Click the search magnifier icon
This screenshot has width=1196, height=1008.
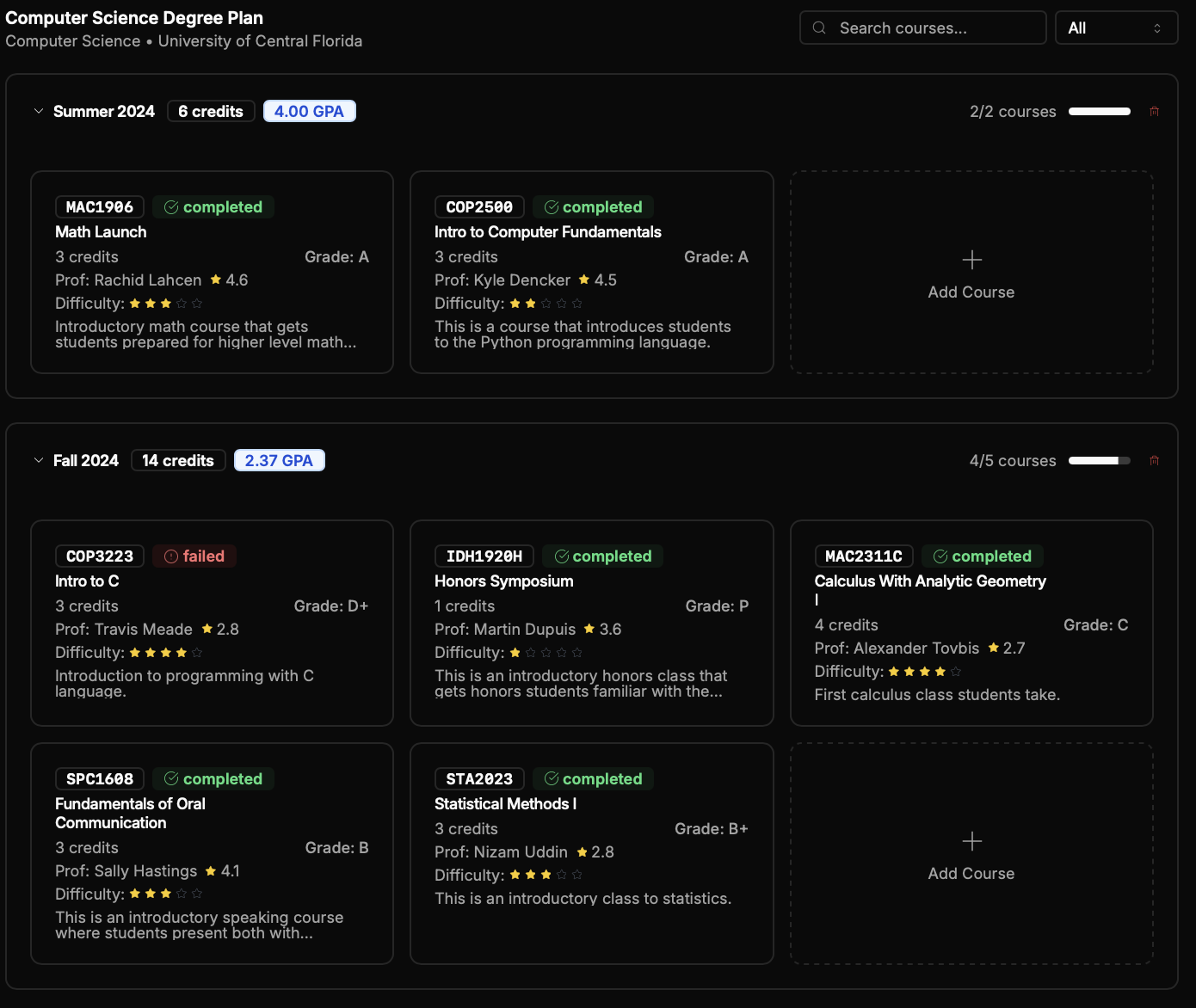pyautogui.click(x=820, y=28)
